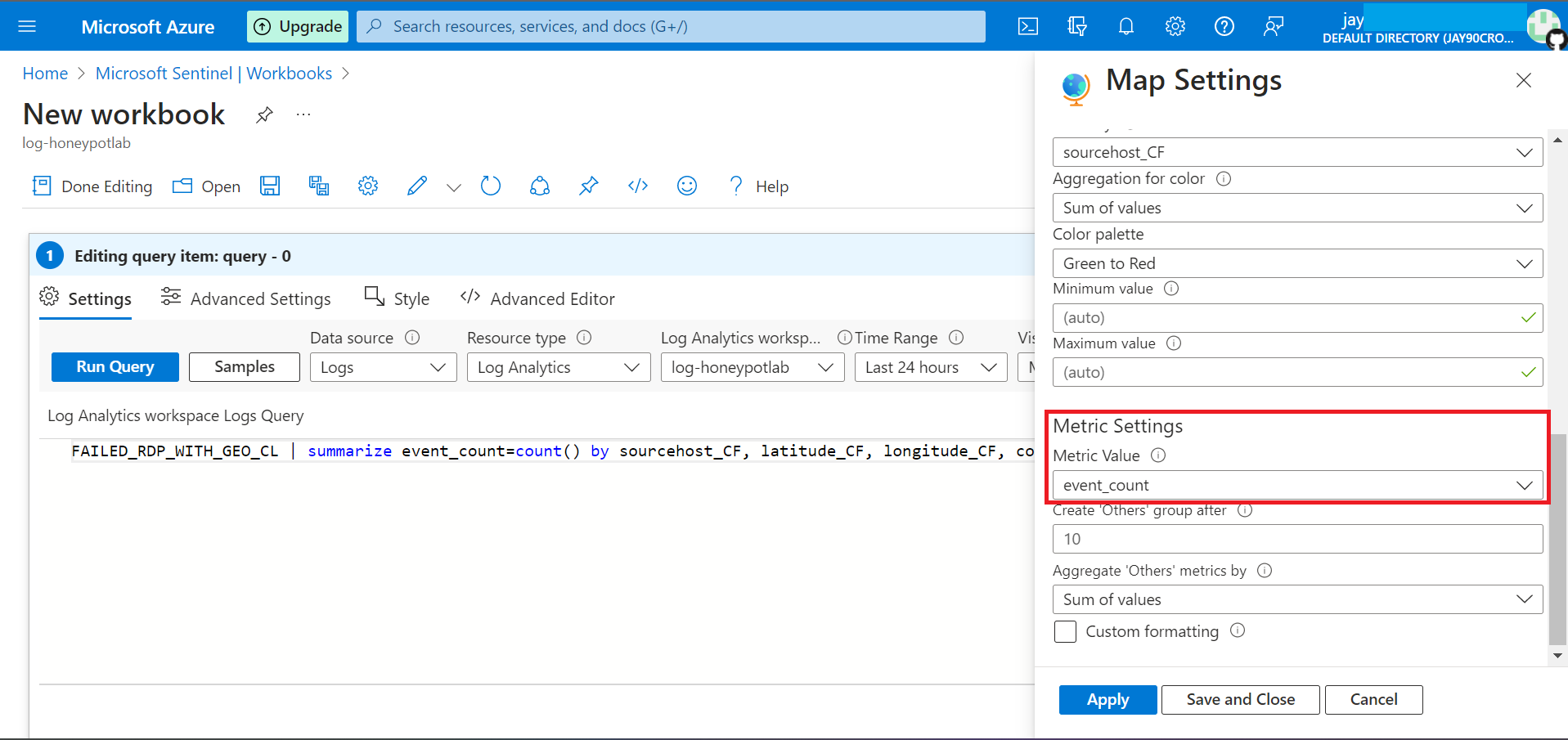Open the Resource type dropdown
Image resolution: width=1568 pixels, height=740 pixels.
point(559,367)
